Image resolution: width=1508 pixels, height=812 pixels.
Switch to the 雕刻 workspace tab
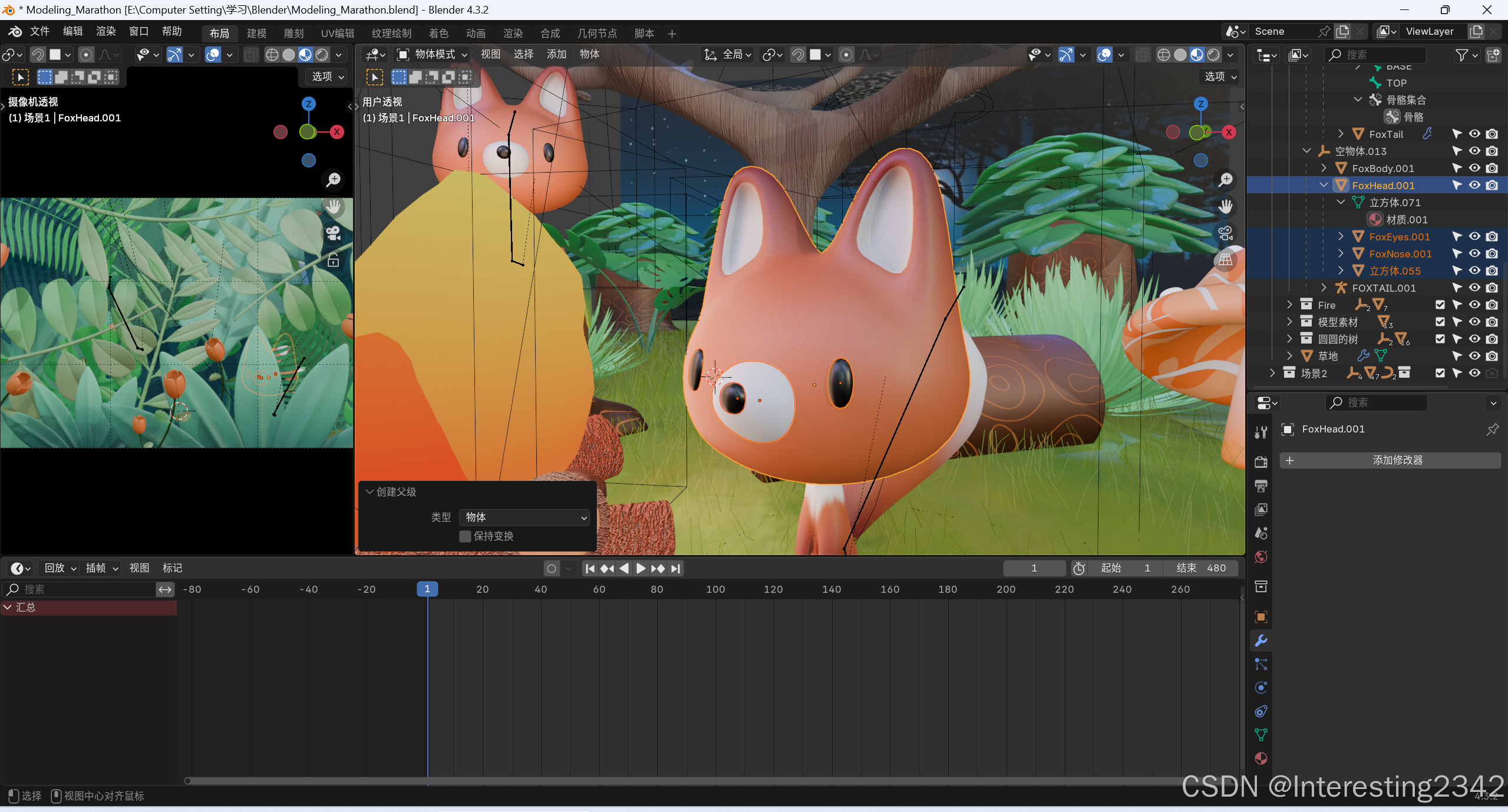tap(293, 34)
